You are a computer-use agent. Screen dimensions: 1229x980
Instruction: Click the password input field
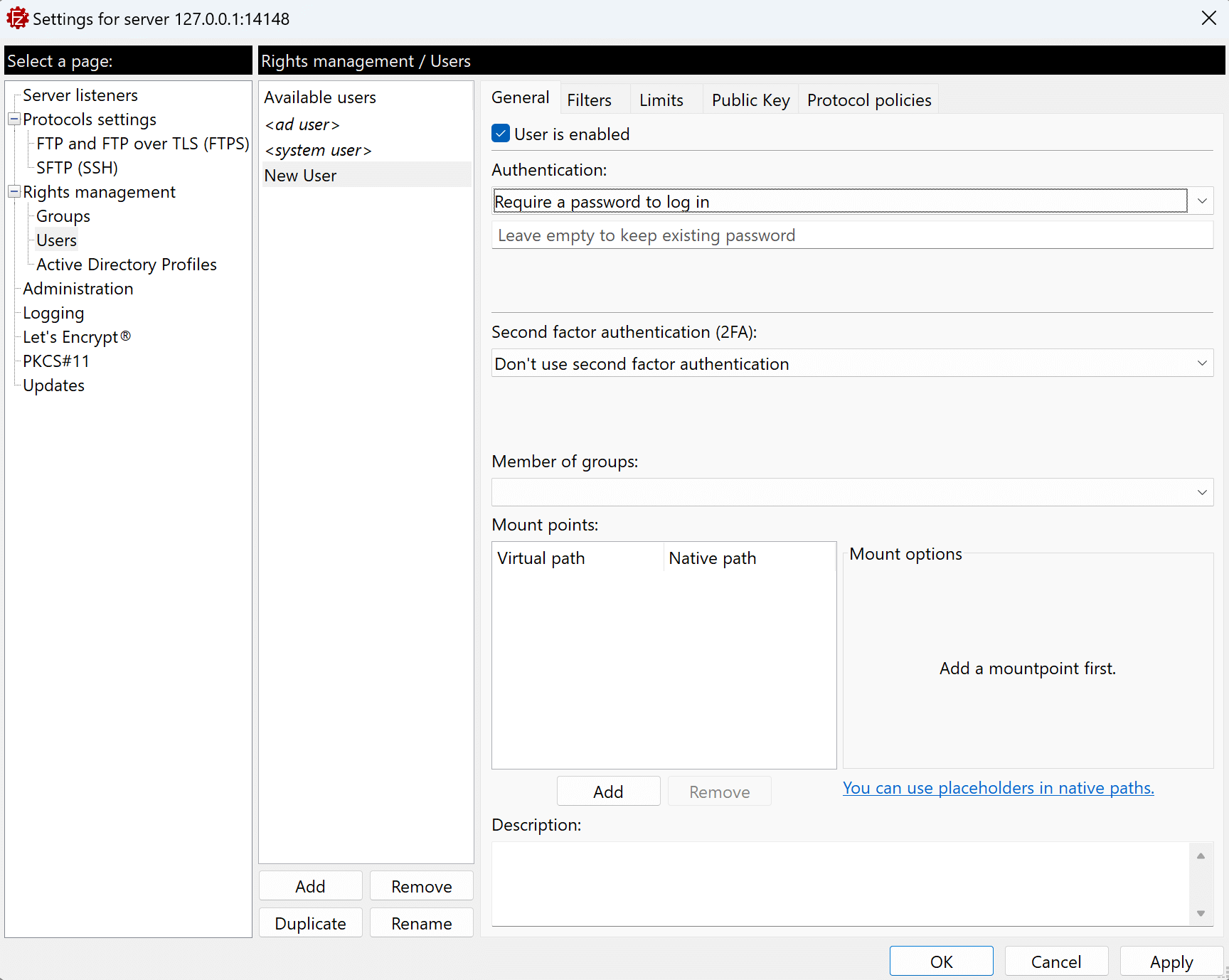pyautogui.click(x=851, y=235)
